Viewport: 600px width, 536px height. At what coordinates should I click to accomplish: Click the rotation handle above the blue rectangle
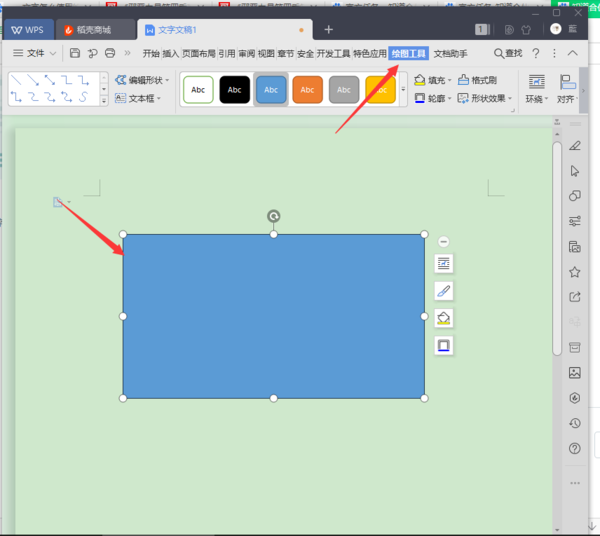coord(274,216)
